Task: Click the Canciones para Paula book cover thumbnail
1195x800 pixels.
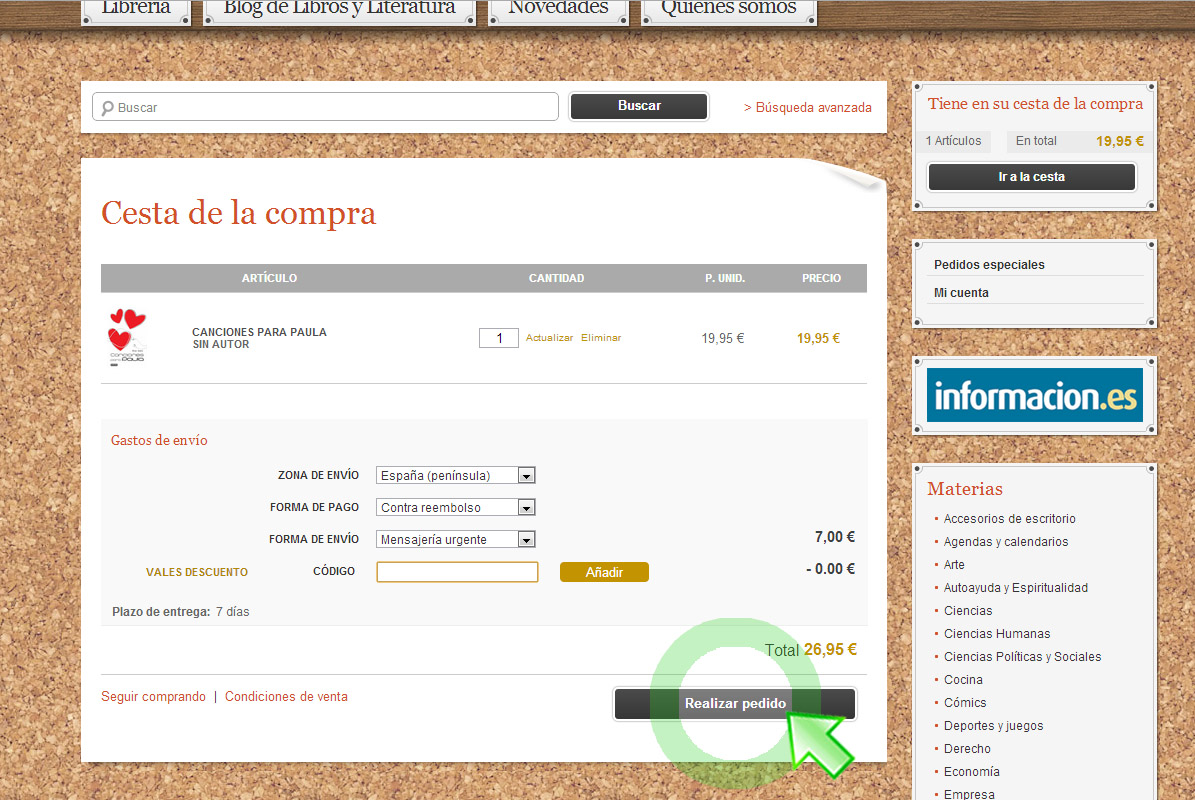Action: click(x=127, y=338)
